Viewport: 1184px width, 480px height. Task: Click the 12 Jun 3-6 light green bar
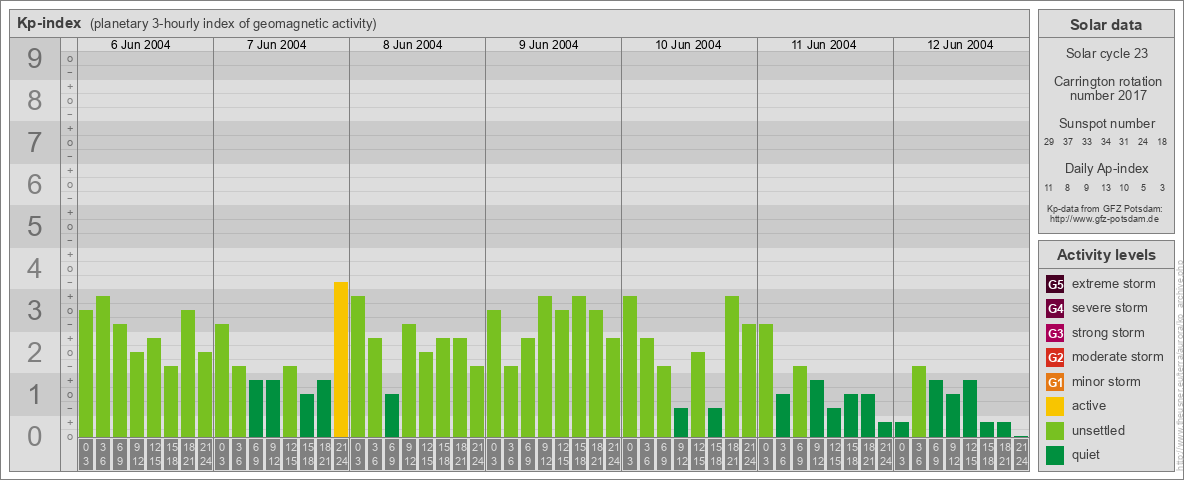(x=919, y=402)
